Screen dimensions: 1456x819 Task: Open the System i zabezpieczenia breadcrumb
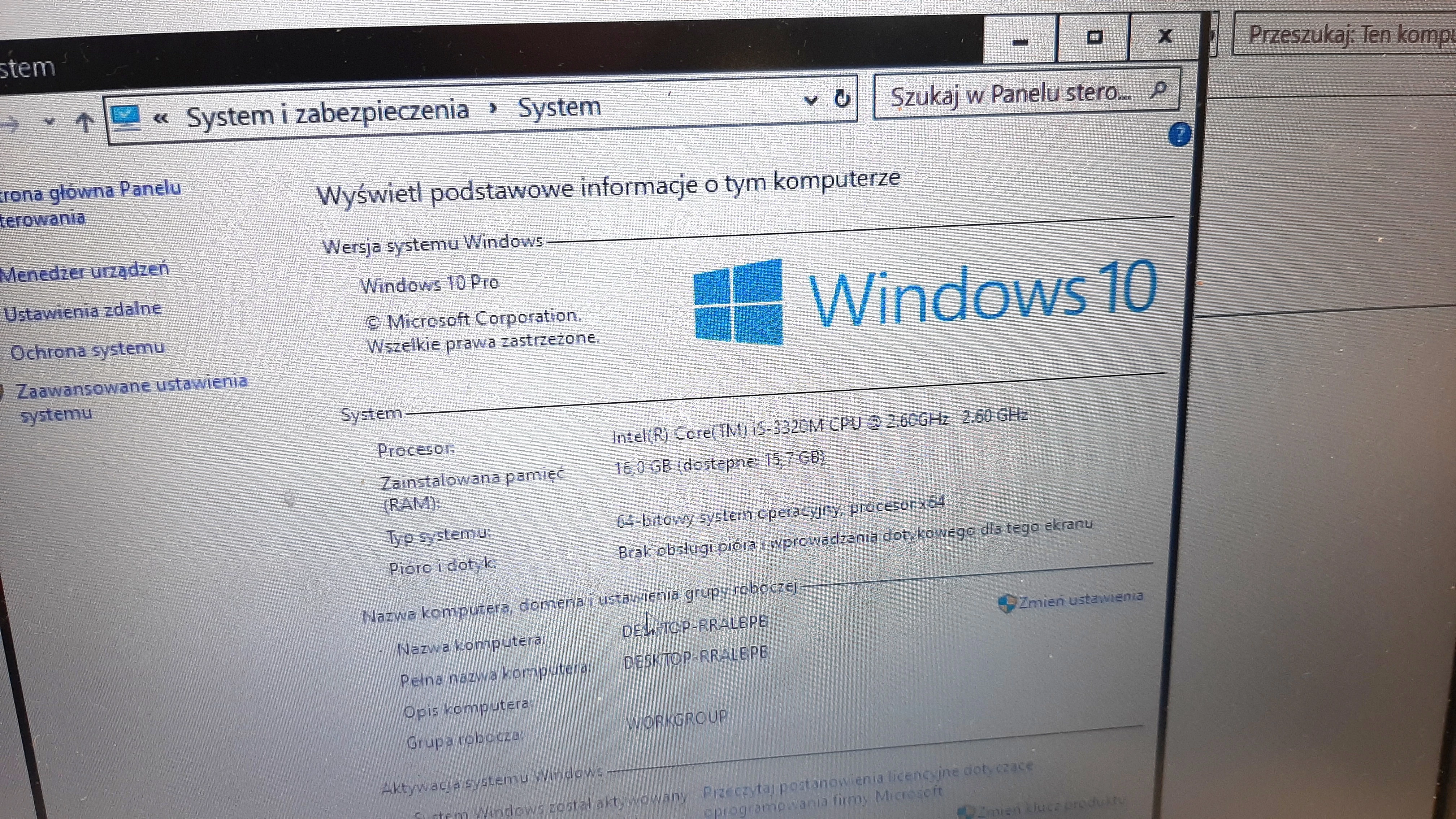pyautogui.click(x=328, y=113)
